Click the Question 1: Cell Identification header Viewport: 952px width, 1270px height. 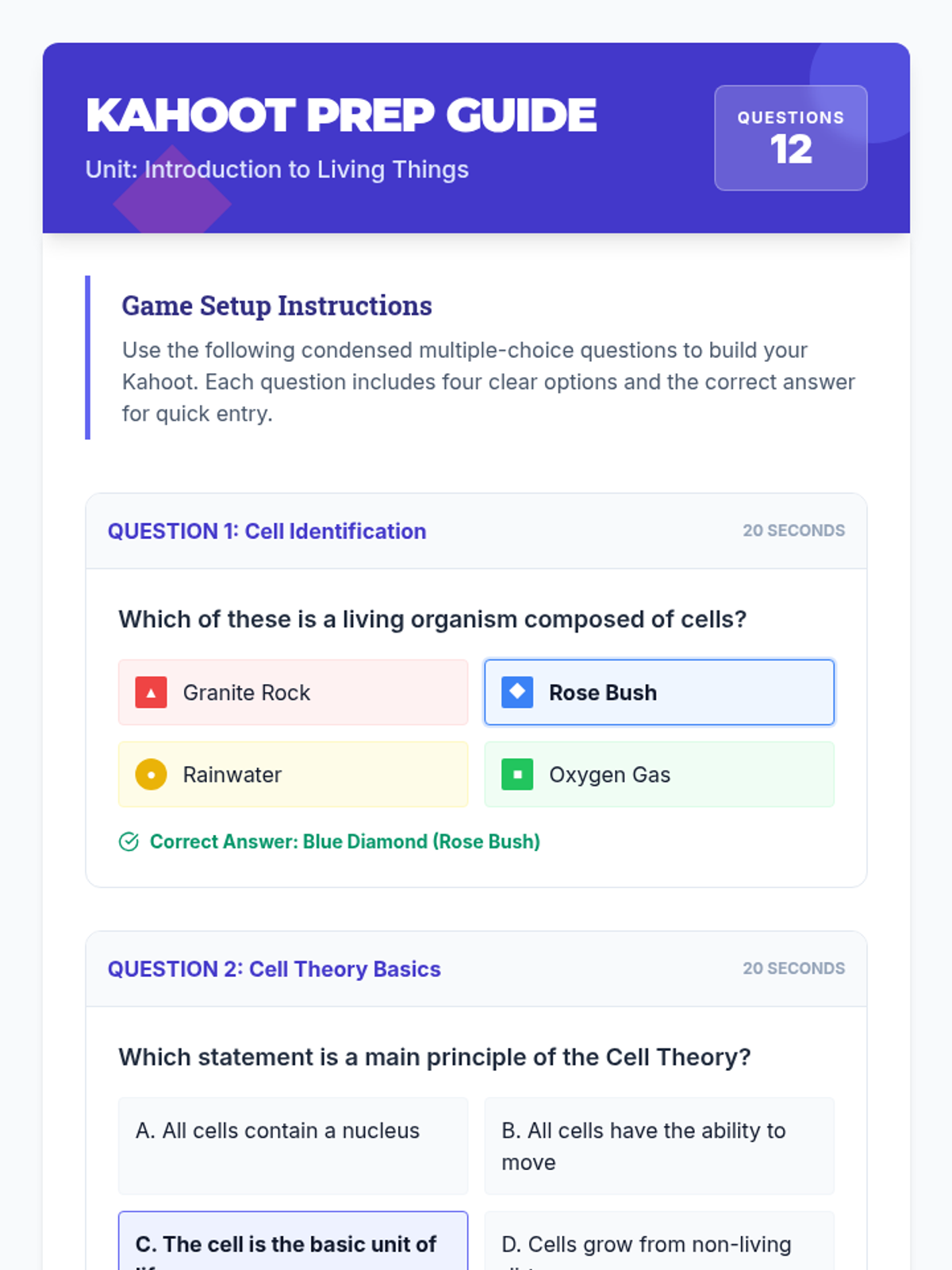pyautogui.click(x=267, y=531)
